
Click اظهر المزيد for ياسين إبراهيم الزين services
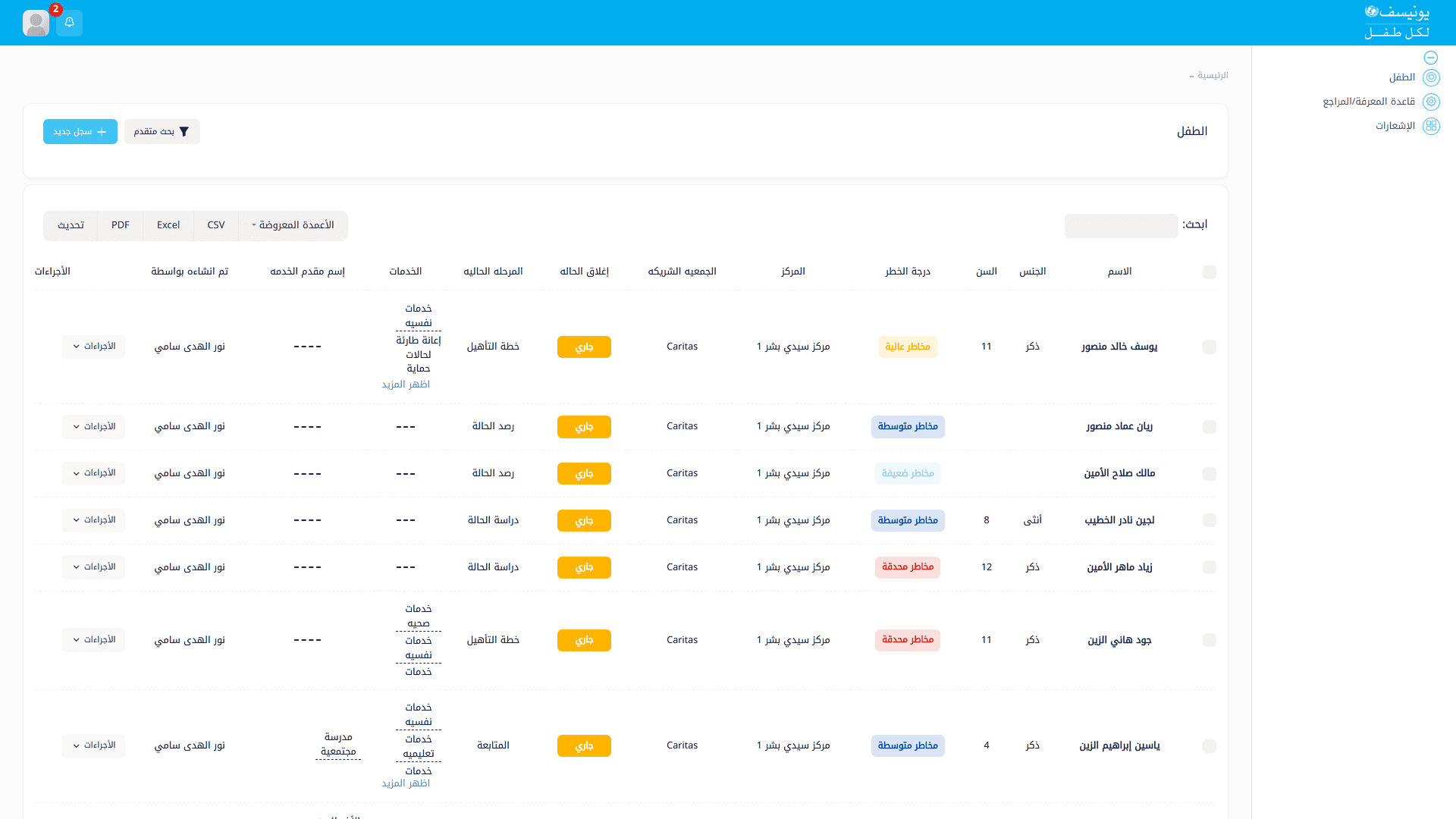406,783
